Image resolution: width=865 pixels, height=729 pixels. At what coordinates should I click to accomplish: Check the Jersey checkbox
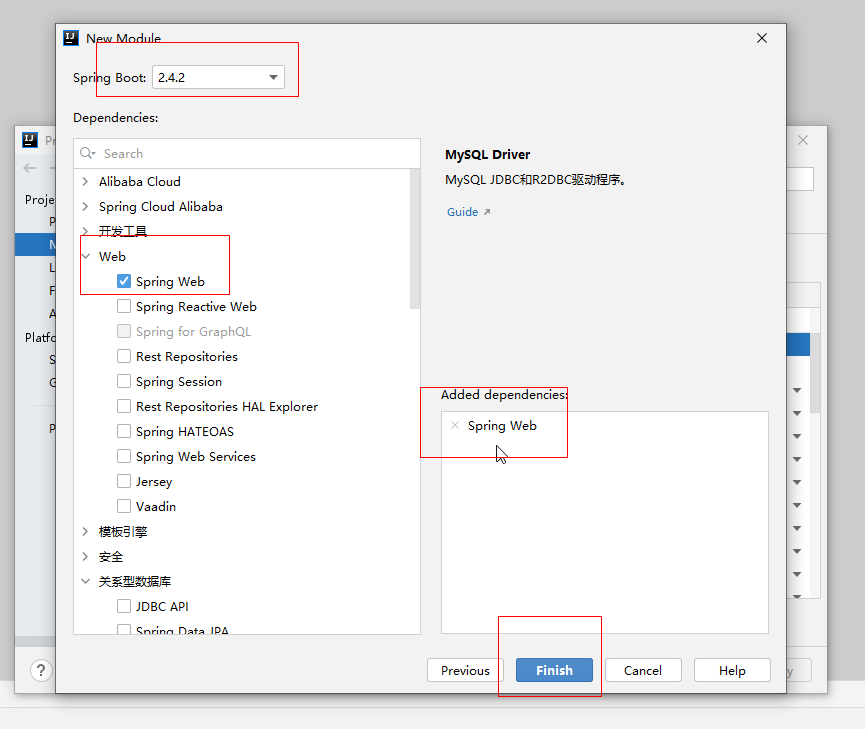pyautogui.click(x=124, y=481)
